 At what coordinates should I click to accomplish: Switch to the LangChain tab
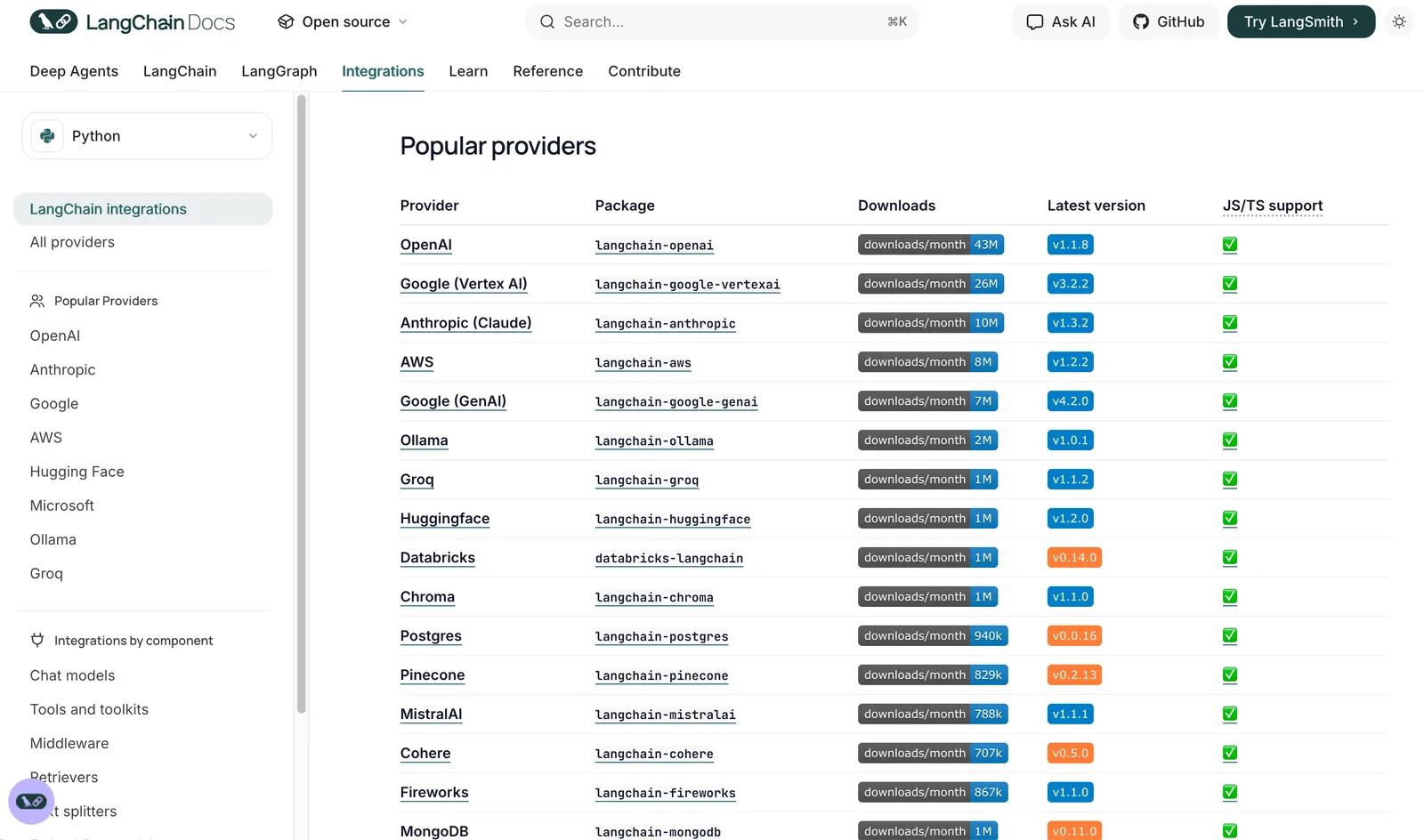point(180,71)
